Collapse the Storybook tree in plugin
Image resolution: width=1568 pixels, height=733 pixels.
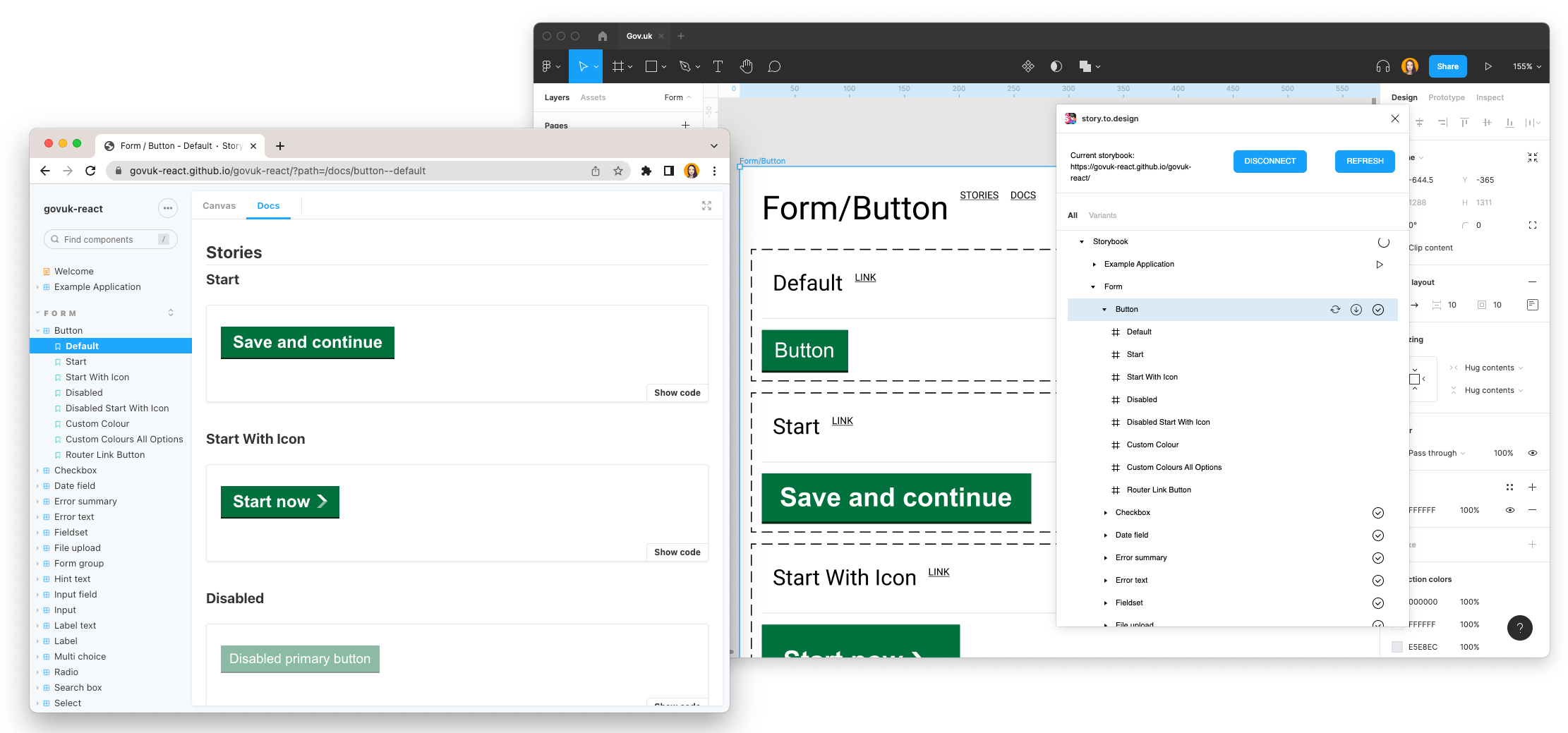1082,242
